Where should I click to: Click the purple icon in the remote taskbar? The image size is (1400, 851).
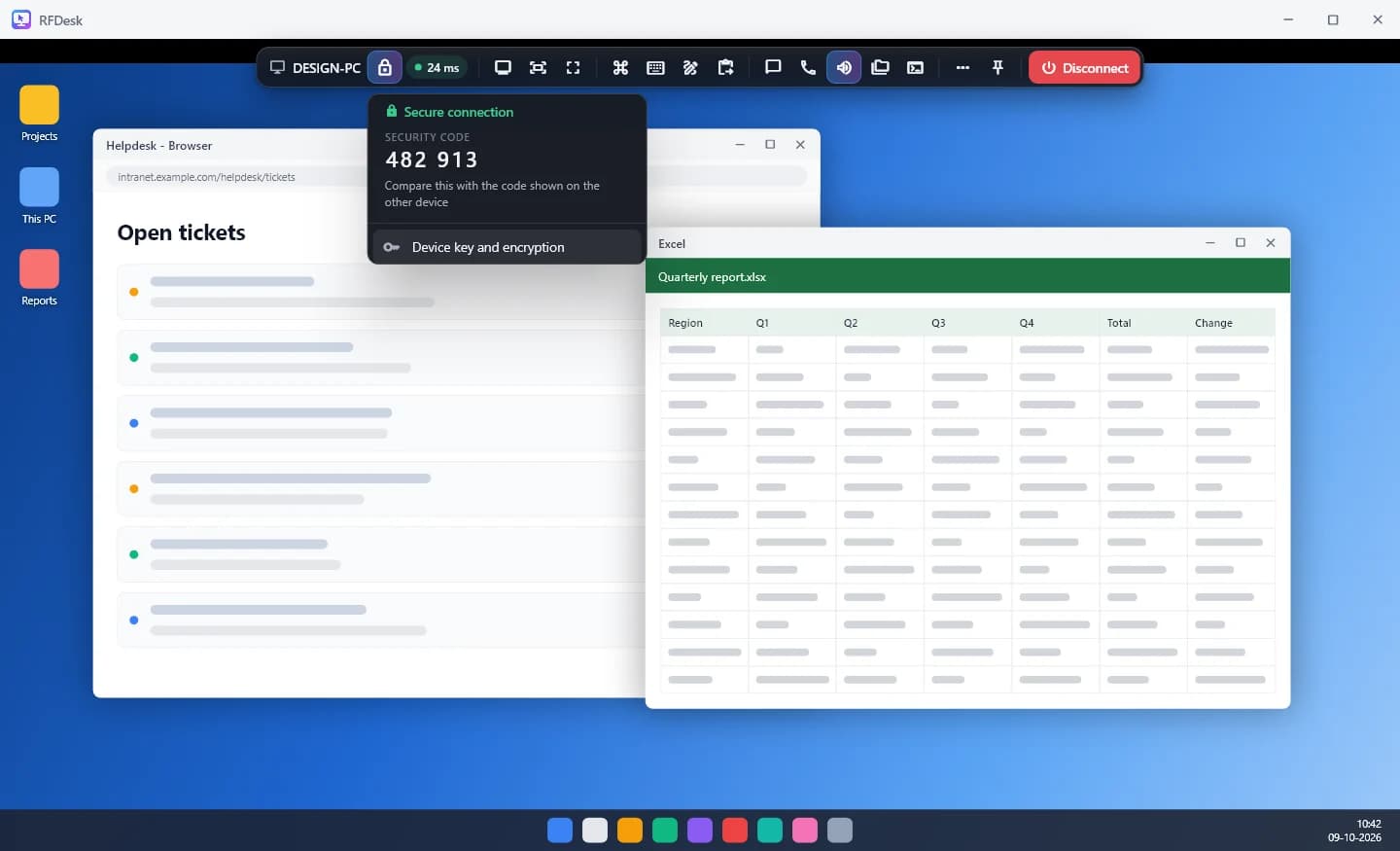pos(700,830)
